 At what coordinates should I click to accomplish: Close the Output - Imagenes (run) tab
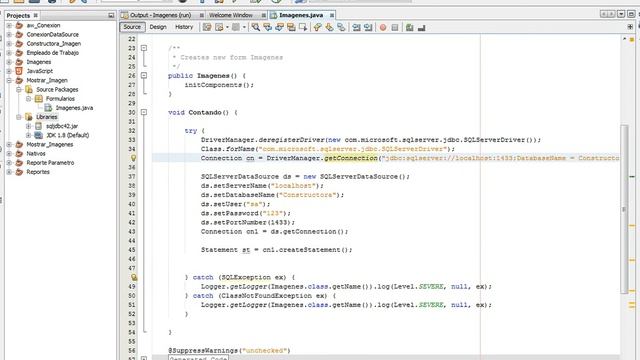point(202,15)
